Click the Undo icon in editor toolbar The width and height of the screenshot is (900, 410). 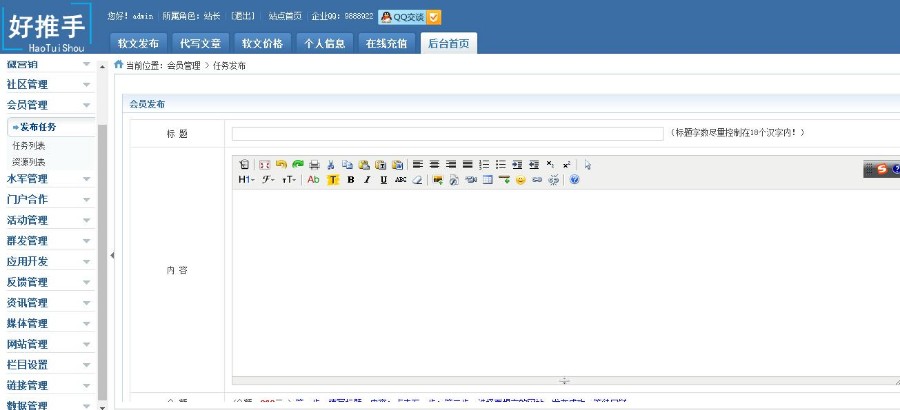(x=281, y=164)
